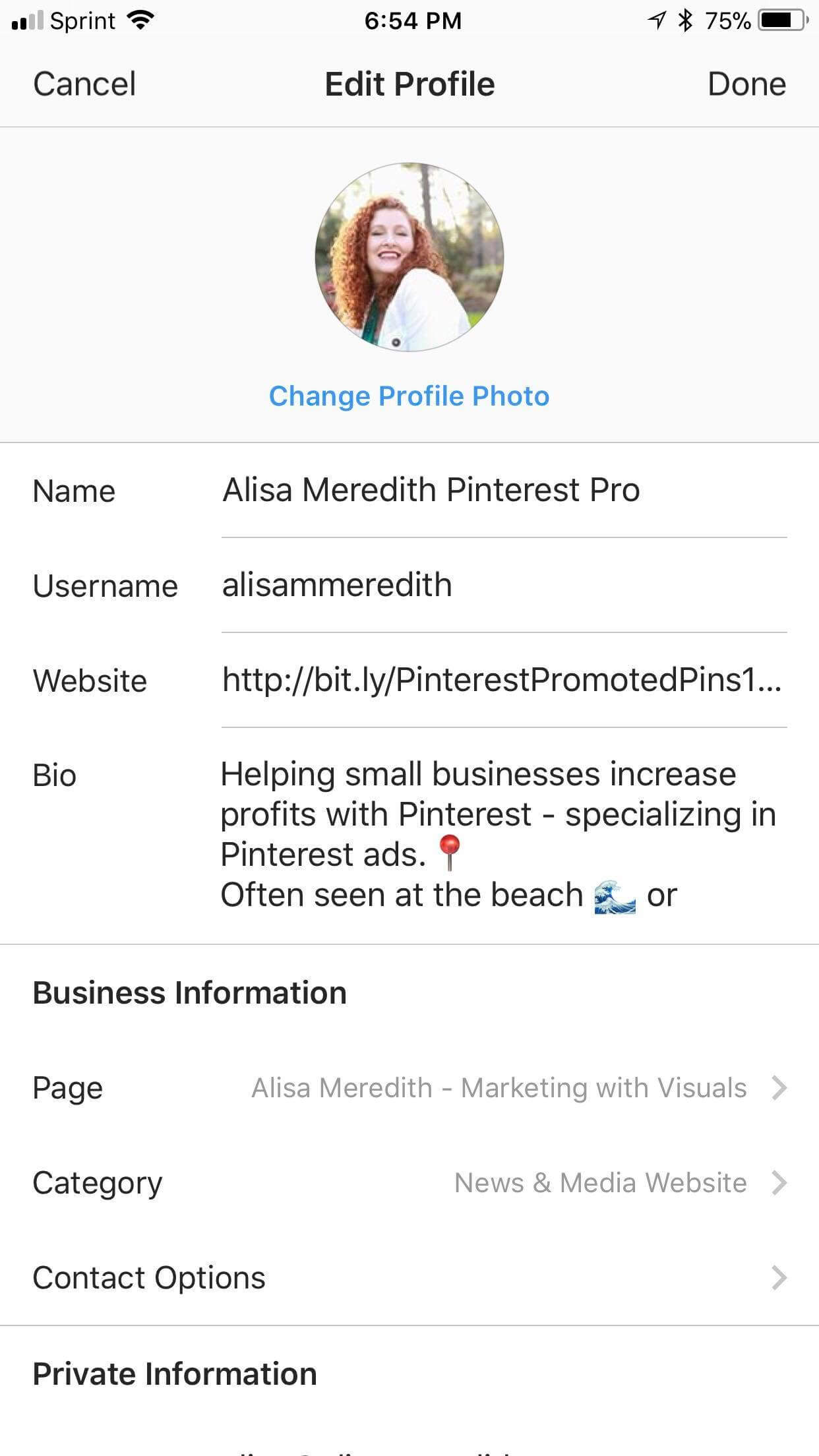The width and height of the screenshot is (819, 1456).
Task: Tap the location arrow icon in status bar
Action: coord(655,20)
